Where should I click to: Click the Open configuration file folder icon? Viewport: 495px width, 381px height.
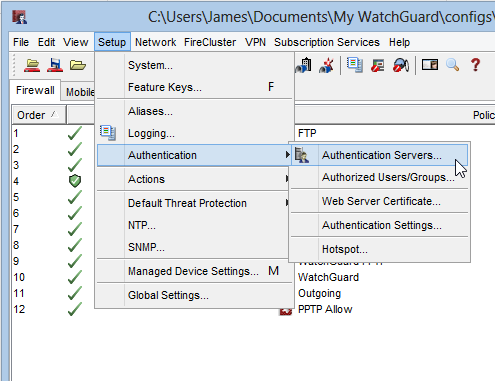[x=32, y=65]
